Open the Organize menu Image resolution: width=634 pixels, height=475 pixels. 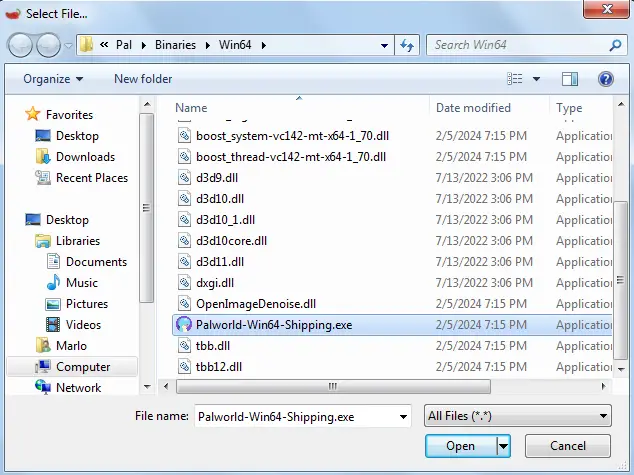(53, 79)
